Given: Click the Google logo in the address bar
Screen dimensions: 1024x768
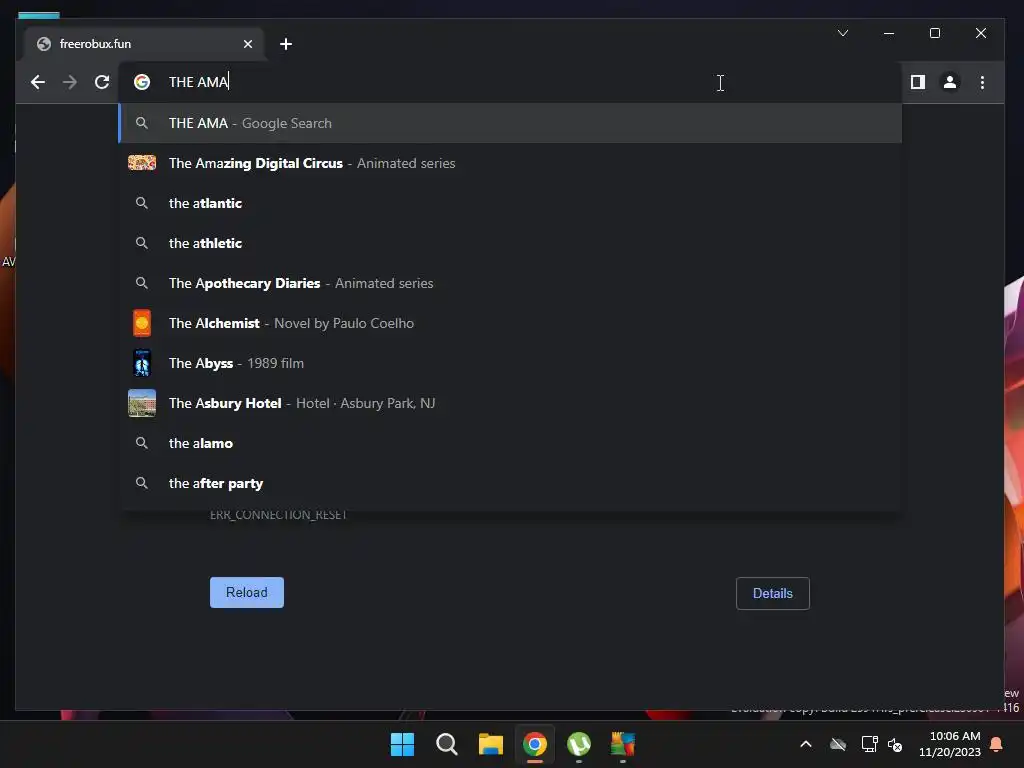Looking at the screenshot, I should pyautogui.click(x=142, y=82).
